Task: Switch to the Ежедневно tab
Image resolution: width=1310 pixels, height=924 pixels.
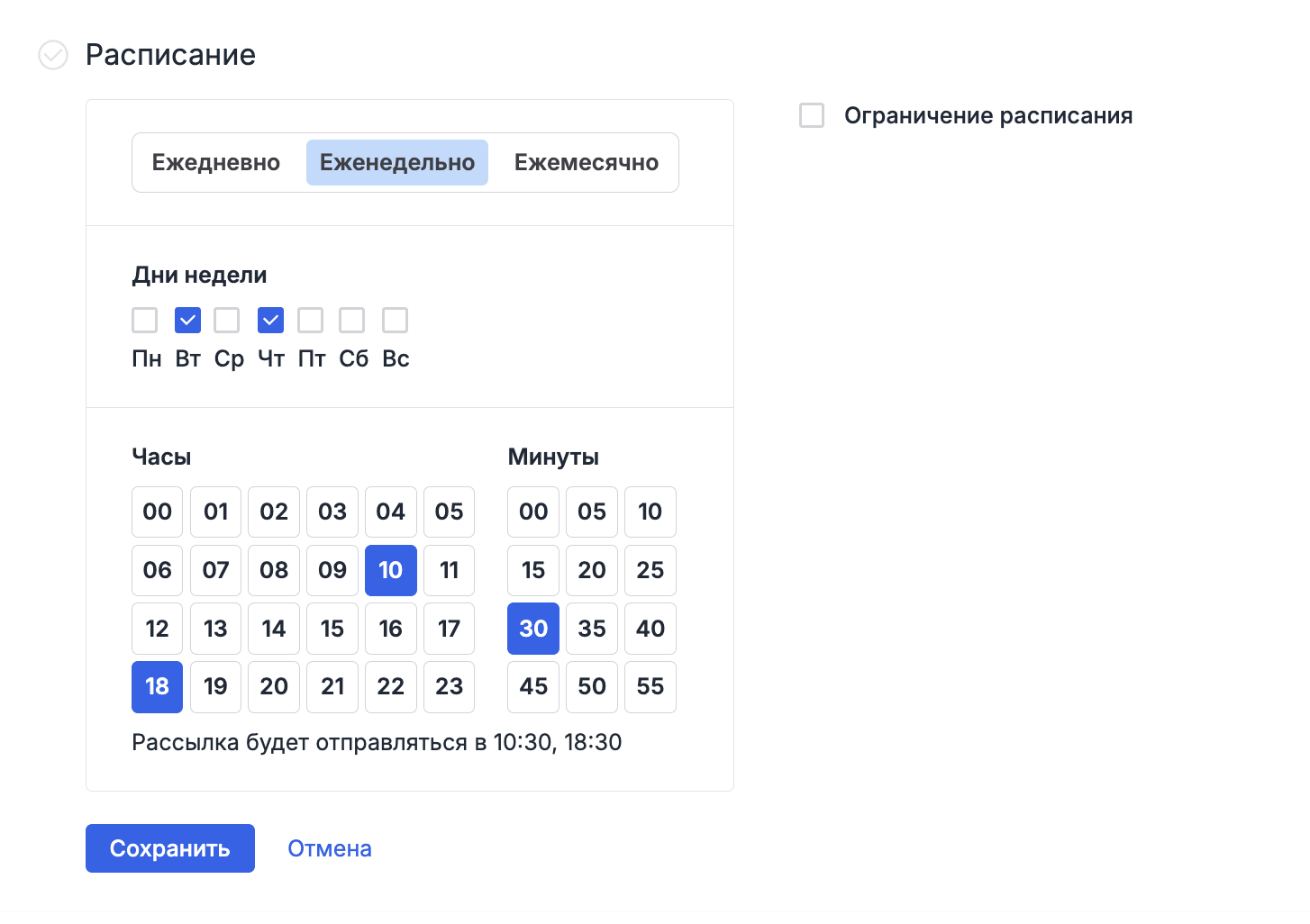Action: pyautogui.click(x=215, y=162)
